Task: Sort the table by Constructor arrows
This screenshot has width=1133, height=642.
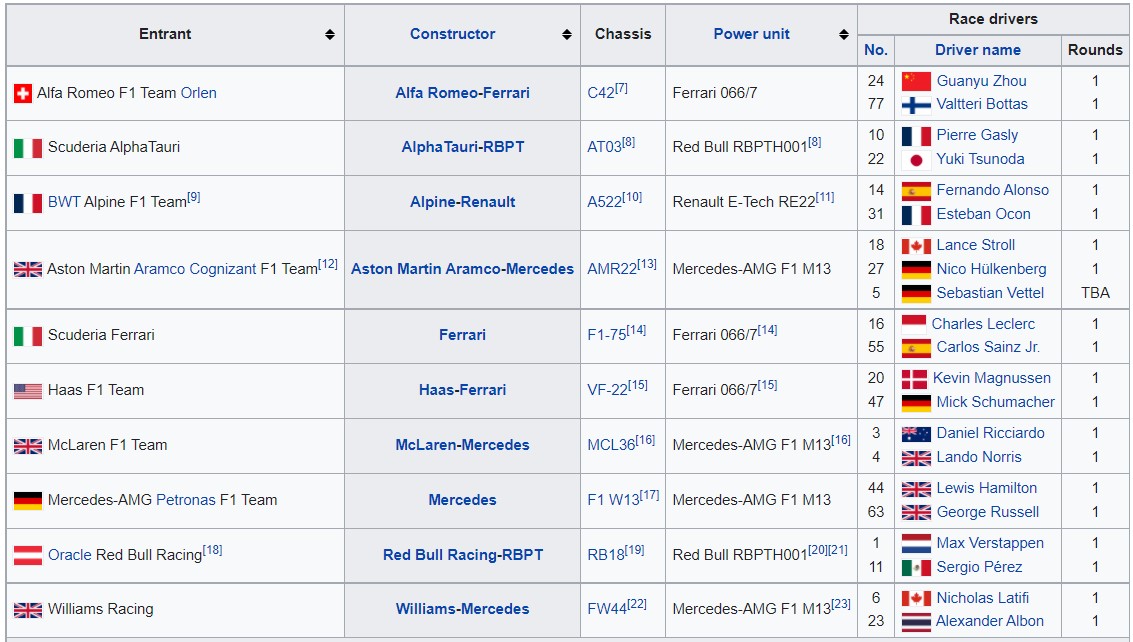Action: 567,35
